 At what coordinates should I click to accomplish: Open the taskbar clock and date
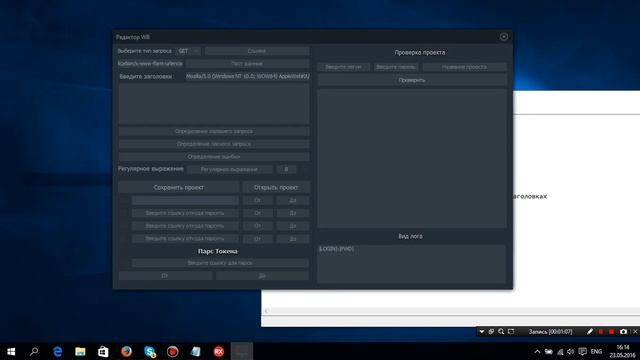click(622, 351)
